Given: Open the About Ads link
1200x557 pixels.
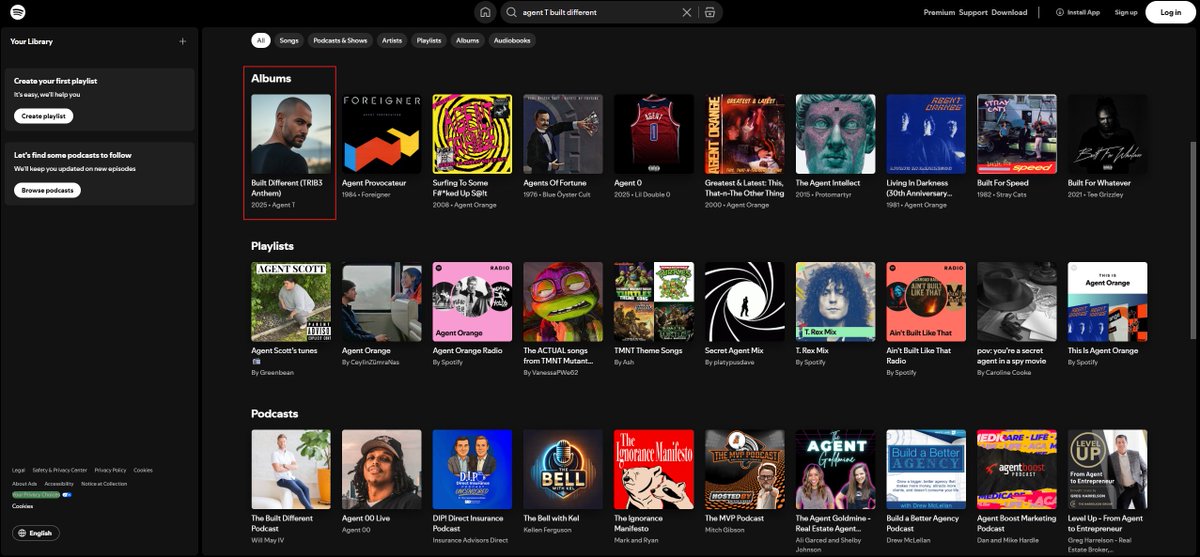Looking at the screenshot, I should pyautogui.click(x=24, y=483).
